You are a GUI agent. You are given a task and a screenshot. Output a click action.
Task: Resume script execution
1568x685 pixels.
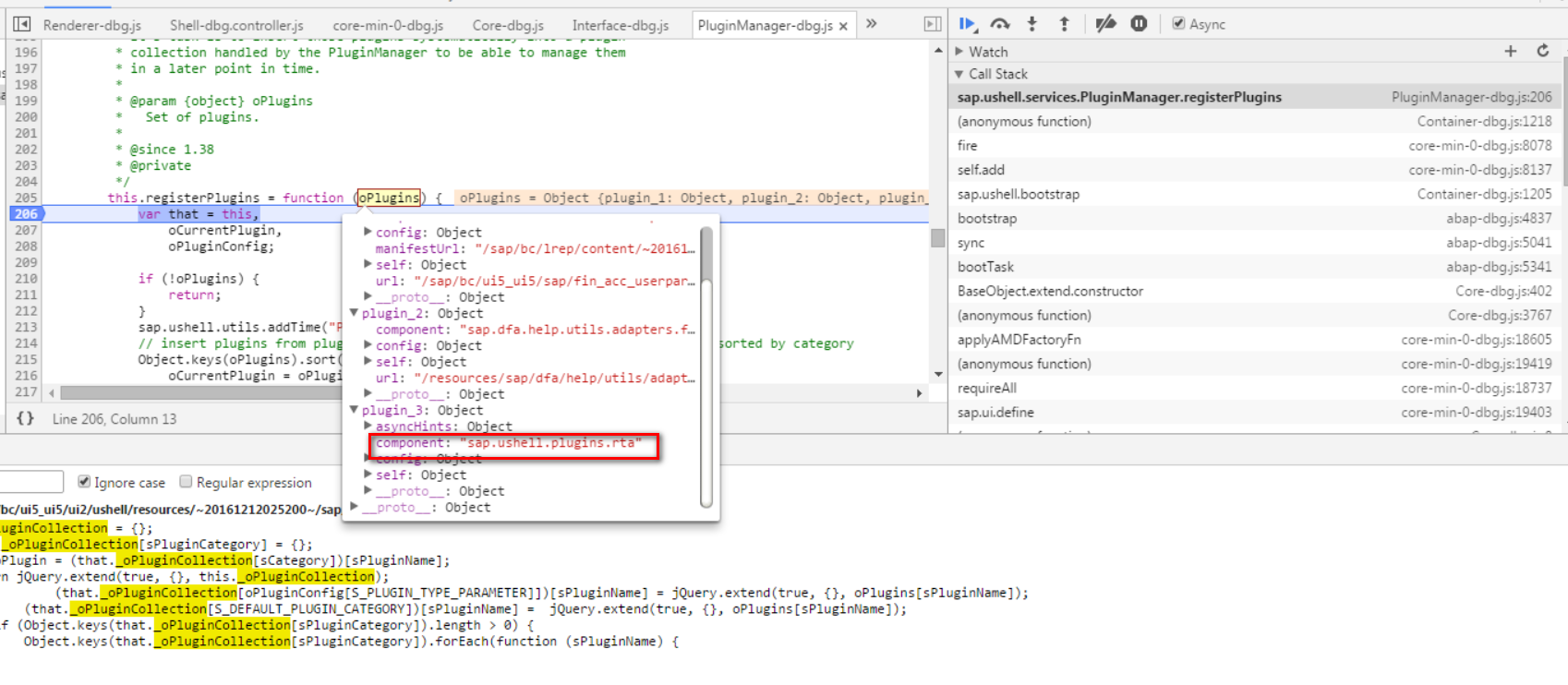coord(968,24)
